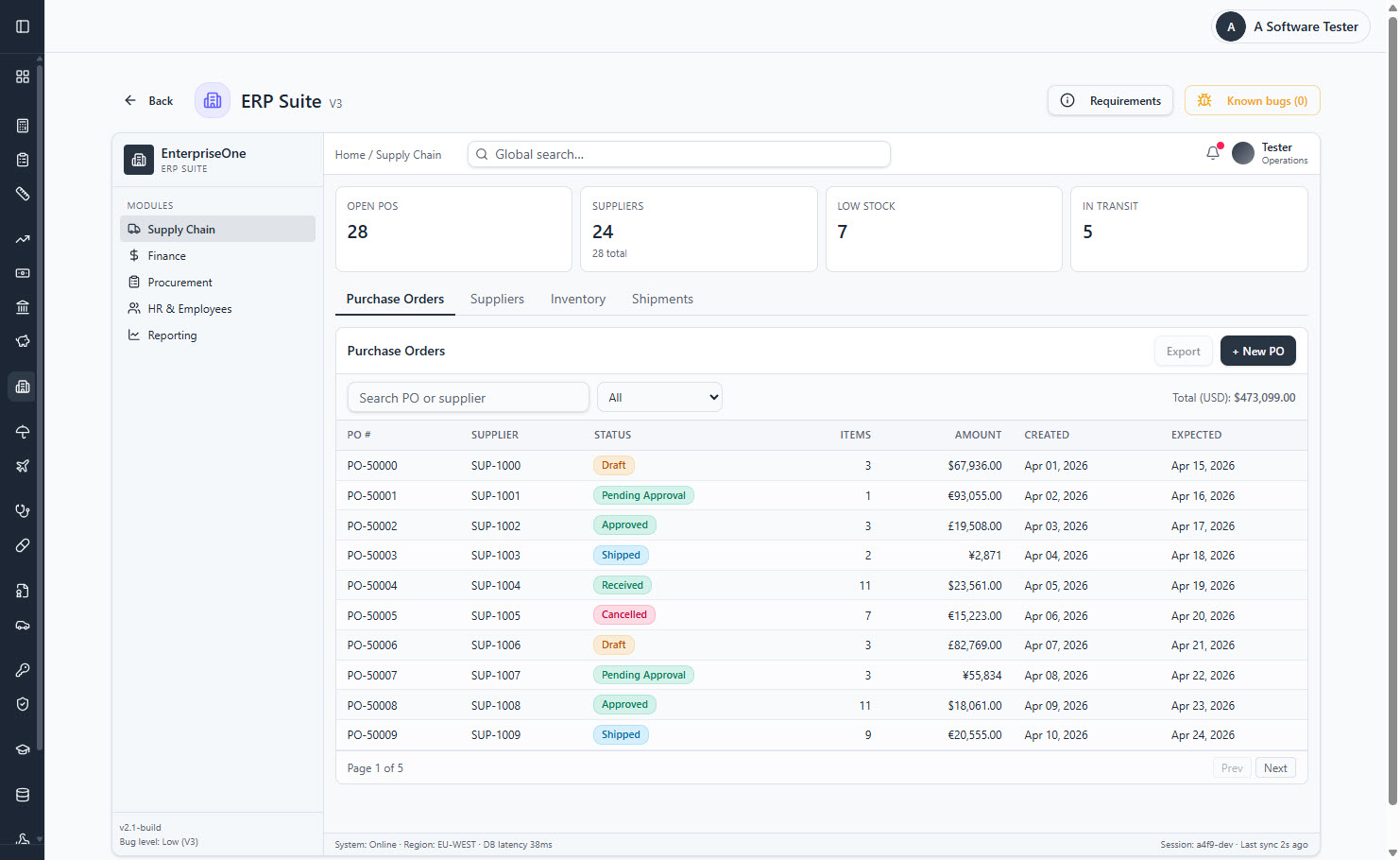The width and height of the screenshot is (1400, 860).
Task: Expand the All status filter dropdown
Action: coord(659,397)
